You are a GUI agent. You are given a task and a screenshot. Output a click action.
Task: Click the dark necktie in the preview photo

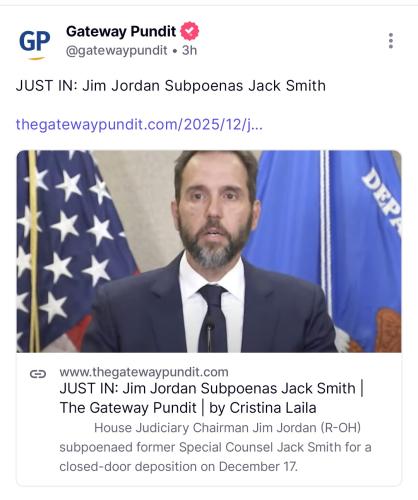[213, 318]
